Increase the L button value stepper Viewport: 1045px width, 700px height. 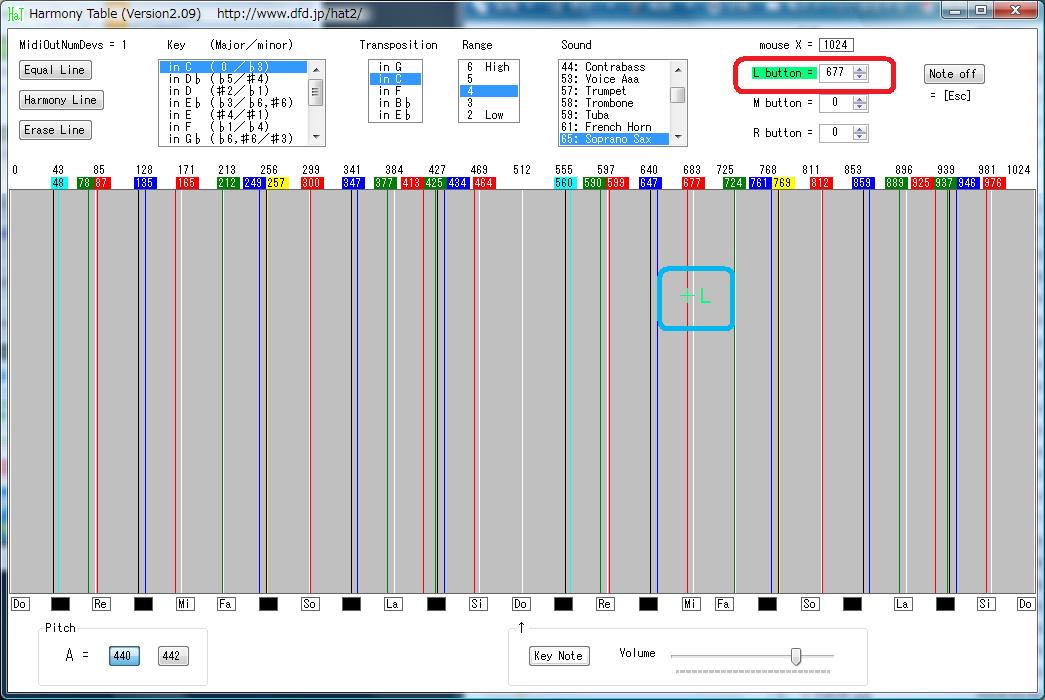860,69
